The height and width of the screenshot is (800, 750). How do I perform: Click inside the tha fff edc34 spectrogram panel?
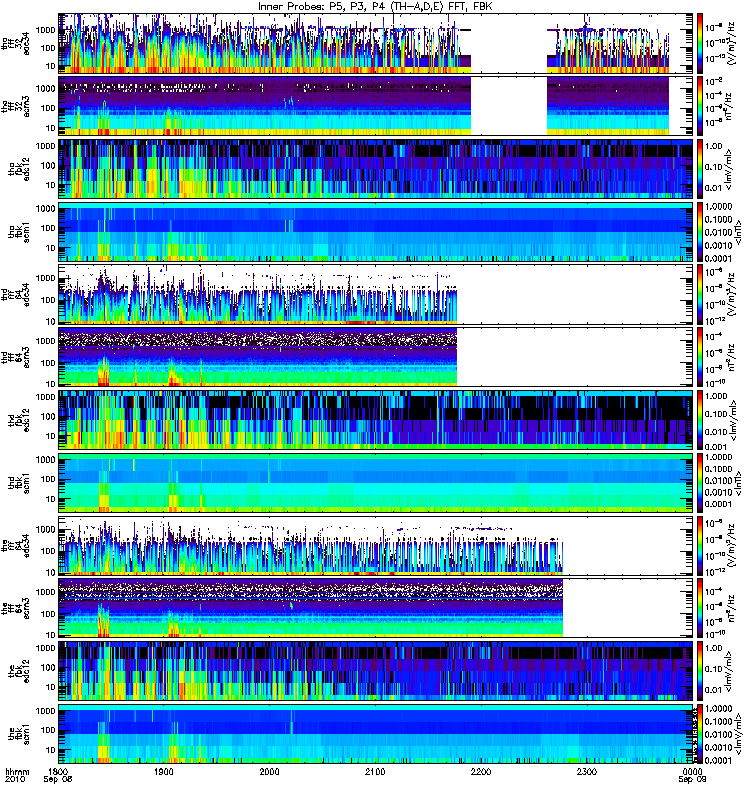[376, 43]
